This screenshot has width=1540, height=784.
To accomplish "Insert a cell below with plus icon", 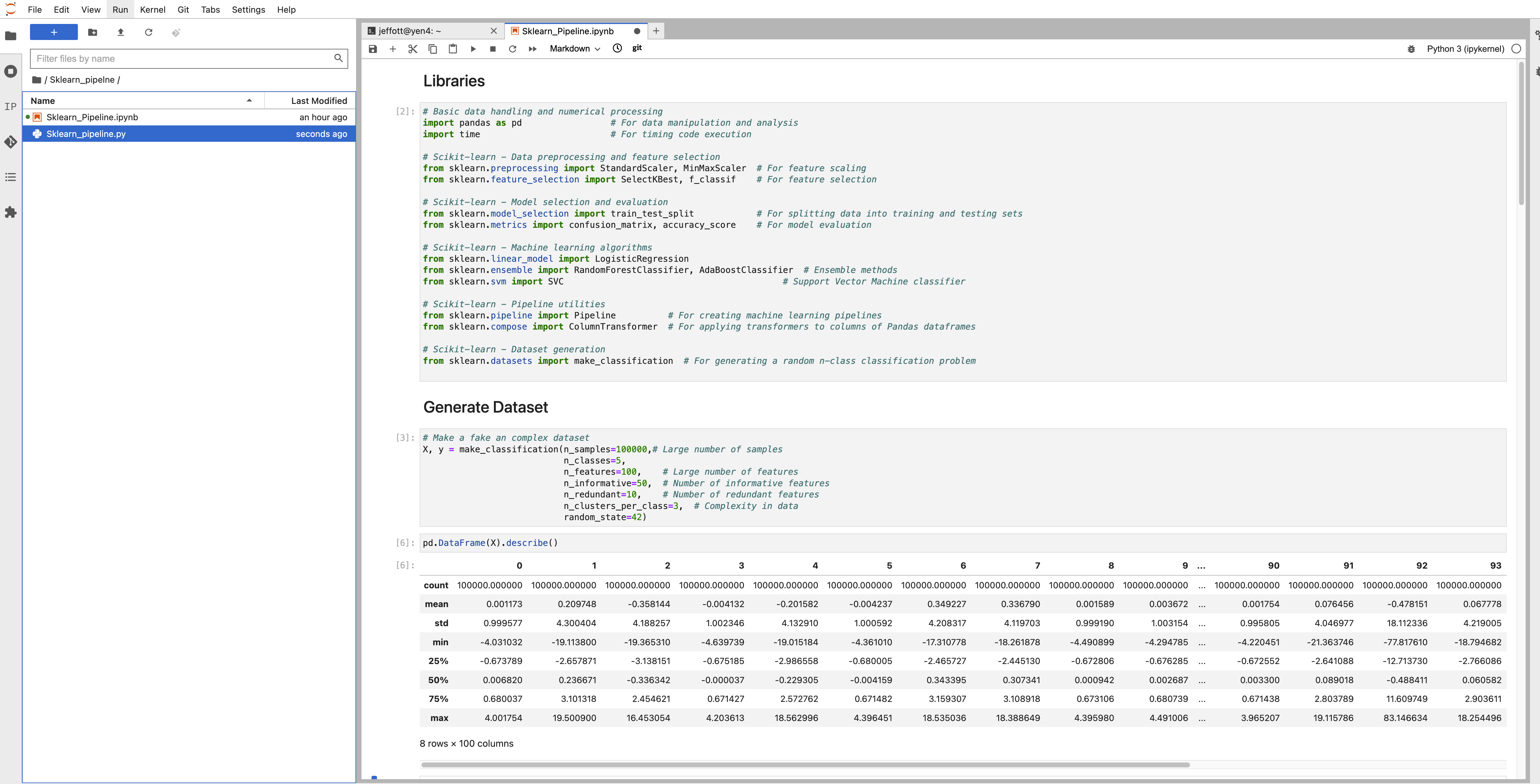I will [393, 49].
